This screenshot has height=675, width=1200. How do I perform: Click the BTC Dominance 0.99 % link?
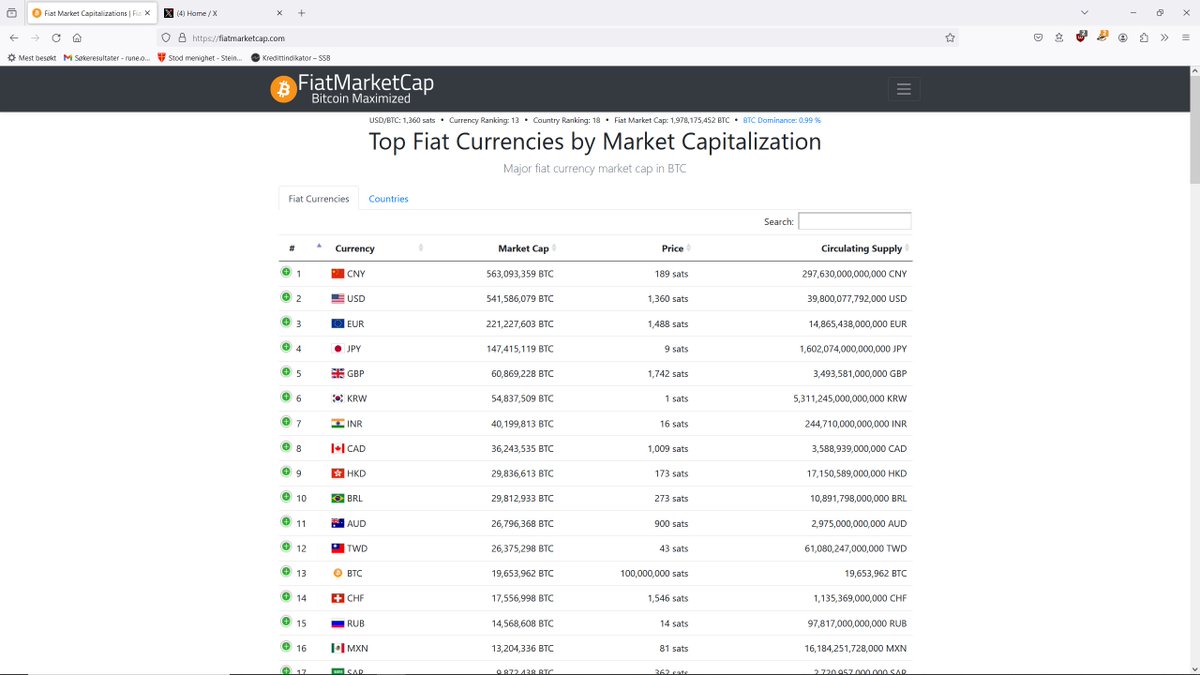782,120
